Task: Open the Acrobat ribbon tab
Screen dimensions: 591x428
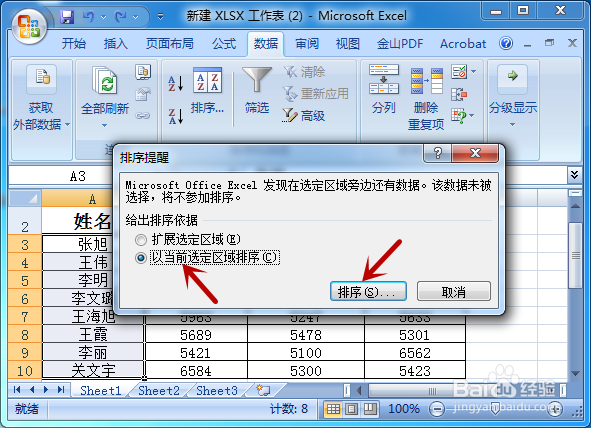Action: click(463, 44)
